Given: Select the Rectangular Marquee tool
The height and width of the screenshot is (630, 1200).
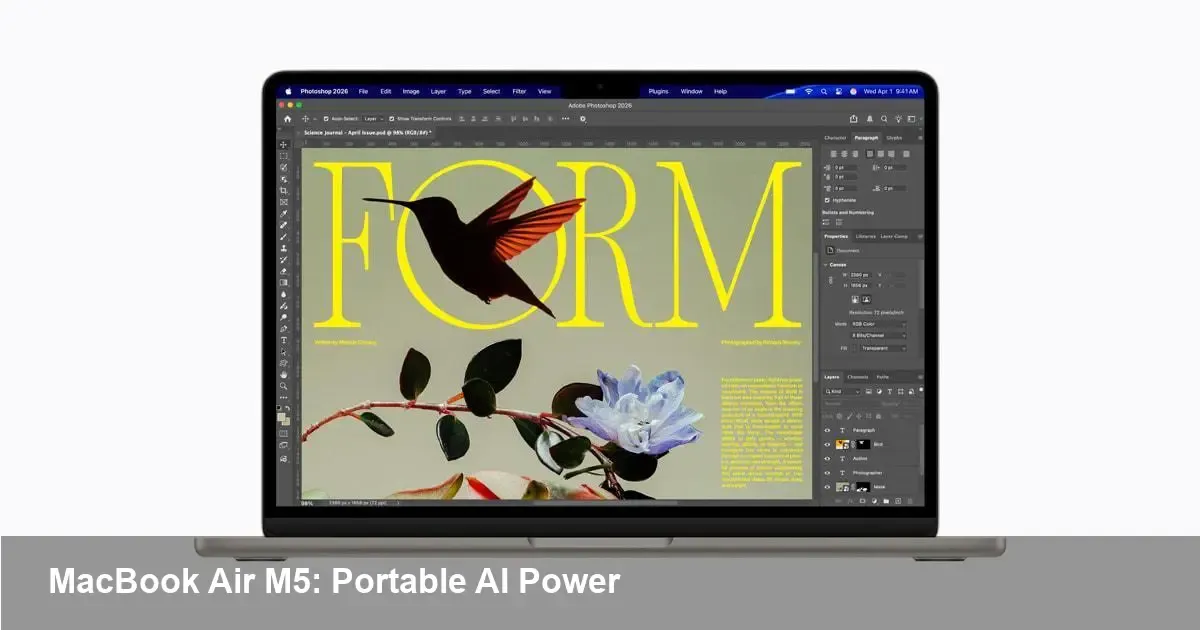Looking at the screenshot, I should click(284, 156).
